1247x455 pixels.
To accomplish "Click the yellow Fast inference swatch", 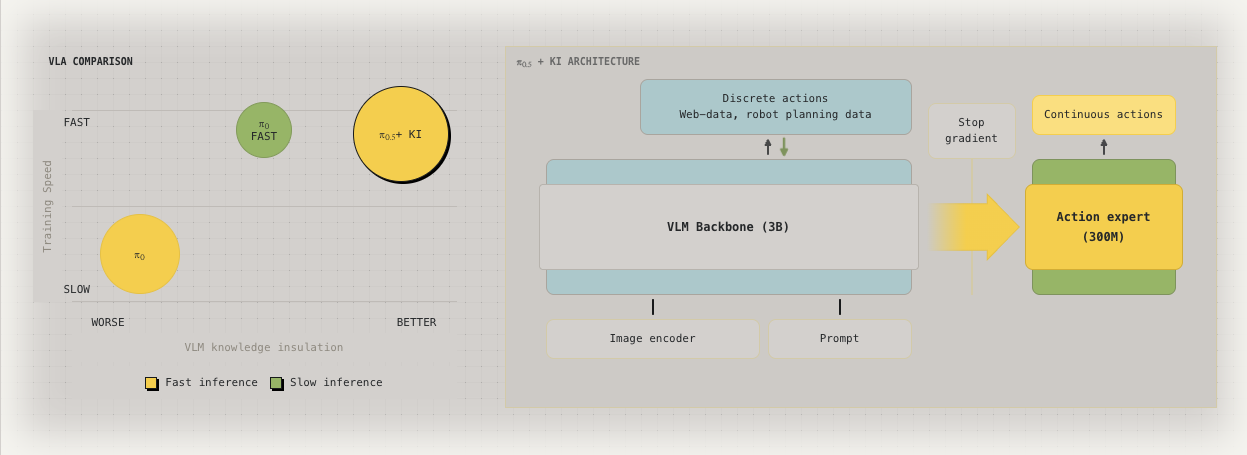I will [151, 383].
